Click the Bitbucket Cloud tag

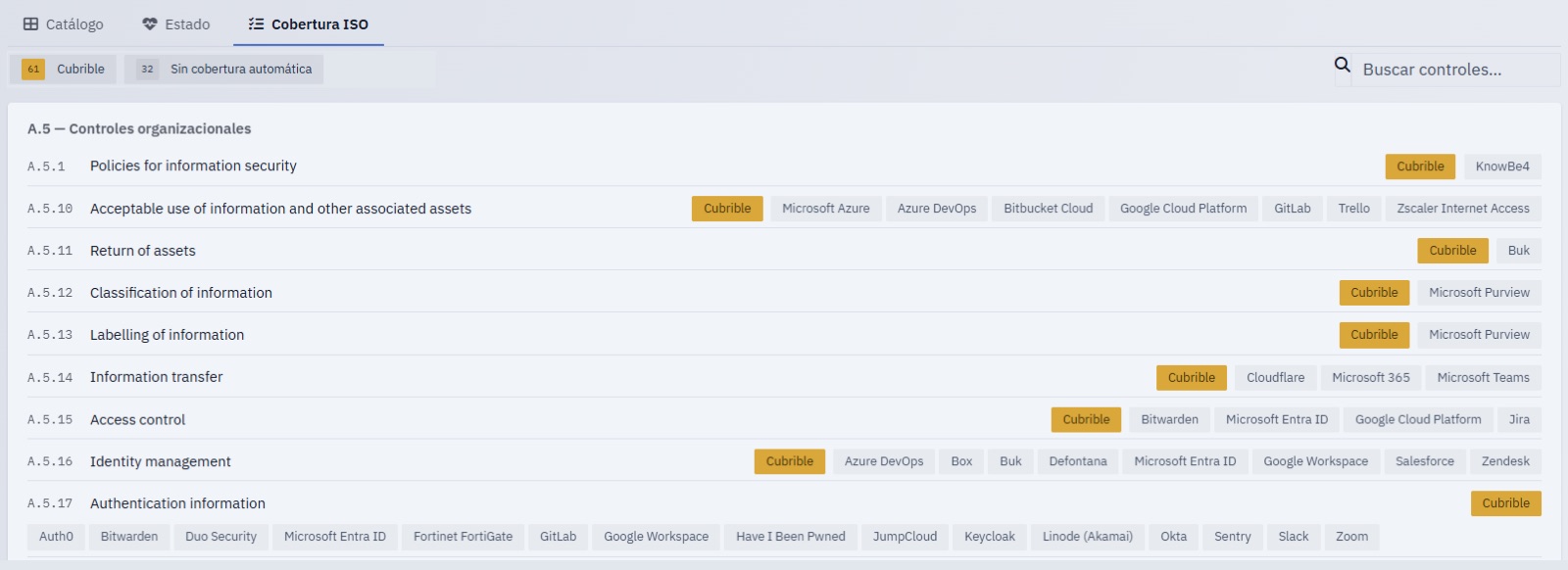point(1048,209)
